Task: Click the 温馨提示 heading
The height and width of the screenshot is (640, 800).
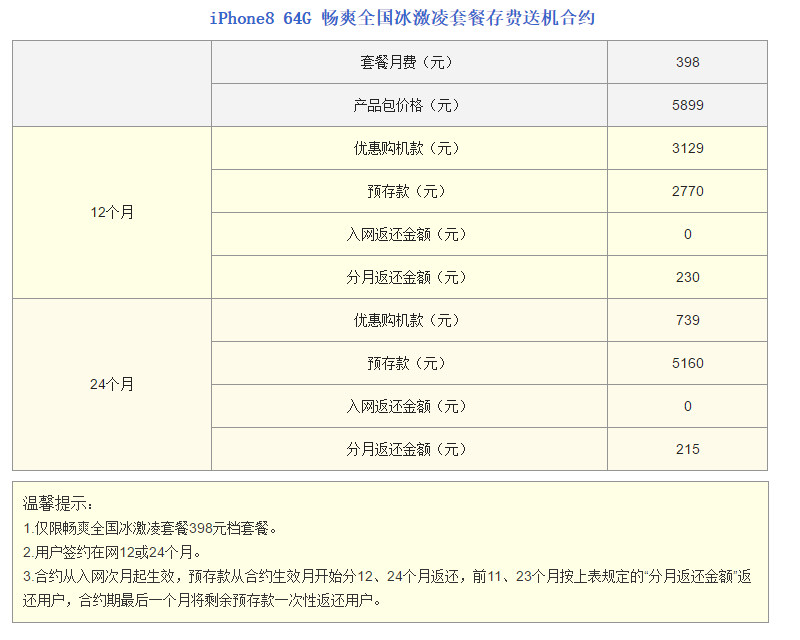Action: (x=58, y=504)
